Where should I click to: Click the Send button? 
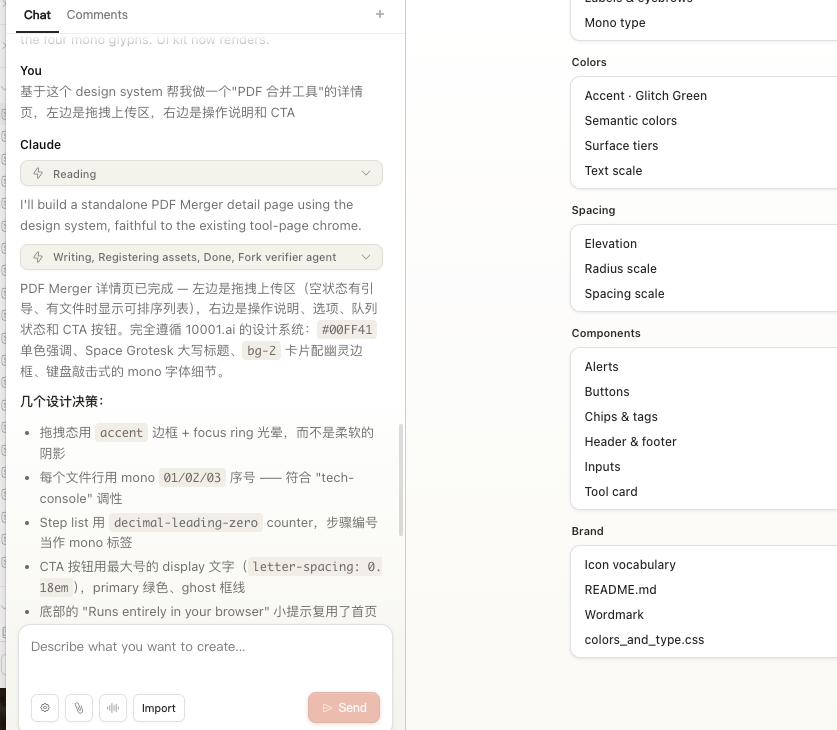(344, 708)
